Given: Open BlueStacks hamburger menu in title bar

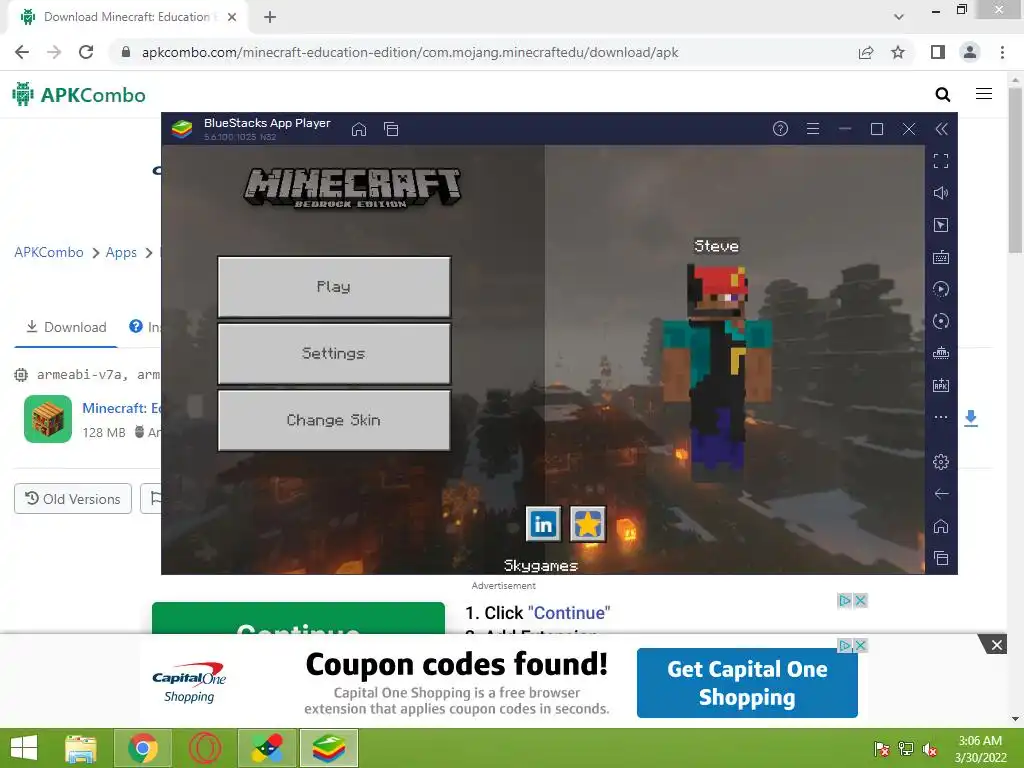Looking at the screenshot, I should [x=812, y=129].
